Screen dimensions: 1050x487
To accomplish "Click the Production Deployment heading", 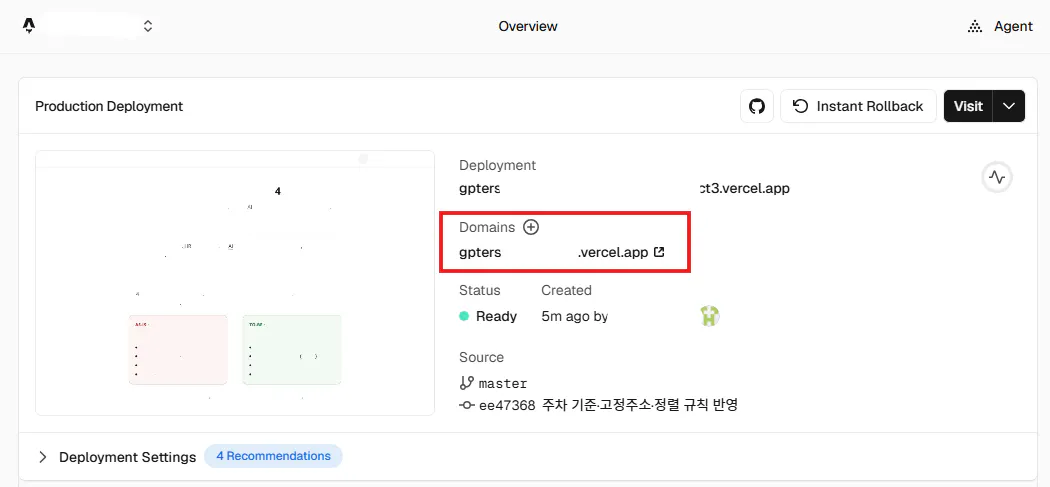I will tap(109, 106).
